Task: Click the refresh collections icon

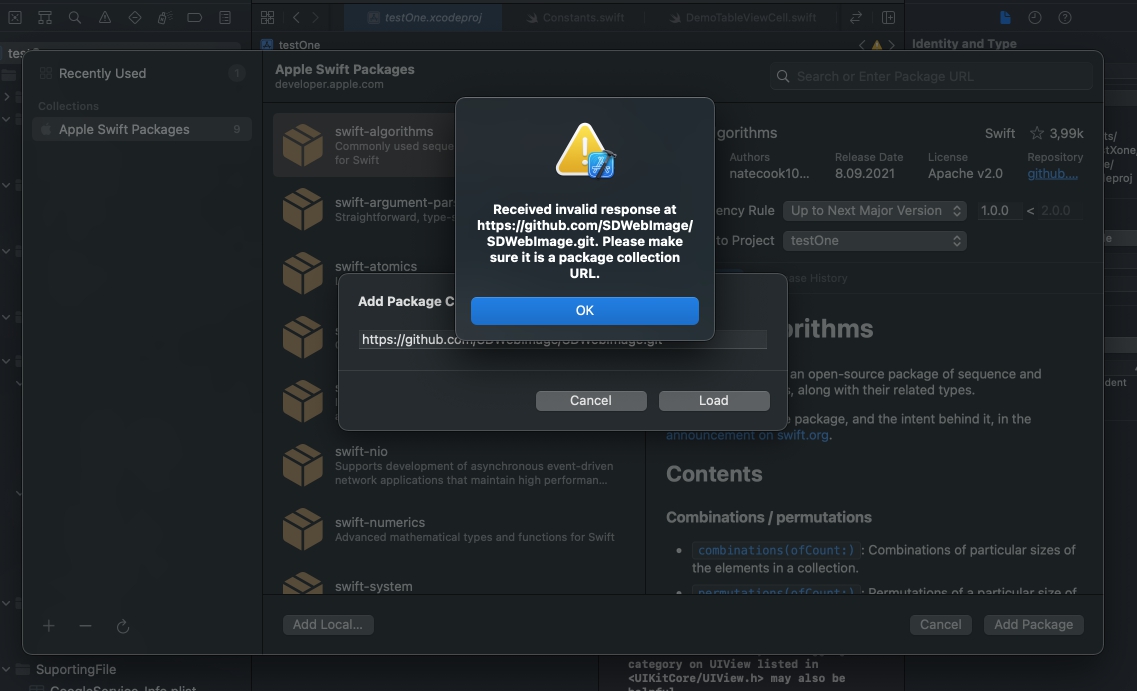Action: pos(123,626)
